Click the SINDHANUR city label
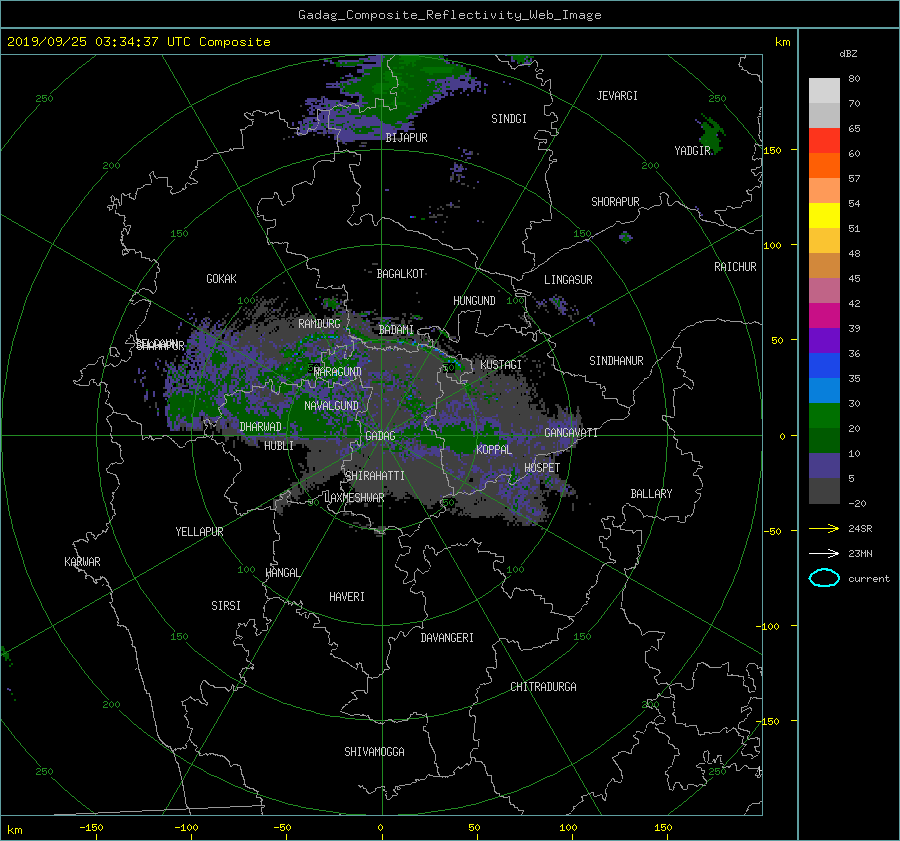900x841 pixels. point(616,361)
